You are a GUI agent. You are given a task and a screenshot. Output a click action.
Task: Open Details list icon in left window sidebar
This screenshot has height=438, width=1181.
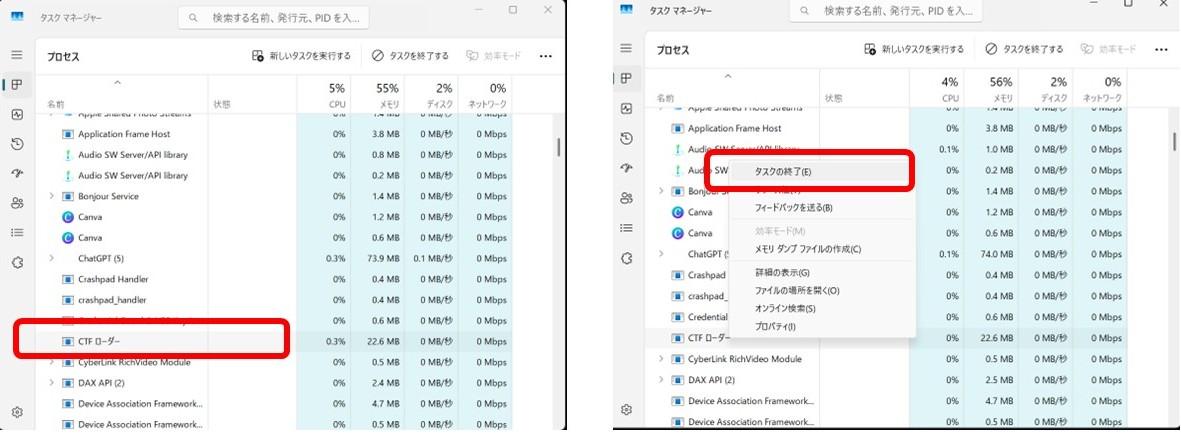coord(17,232)
